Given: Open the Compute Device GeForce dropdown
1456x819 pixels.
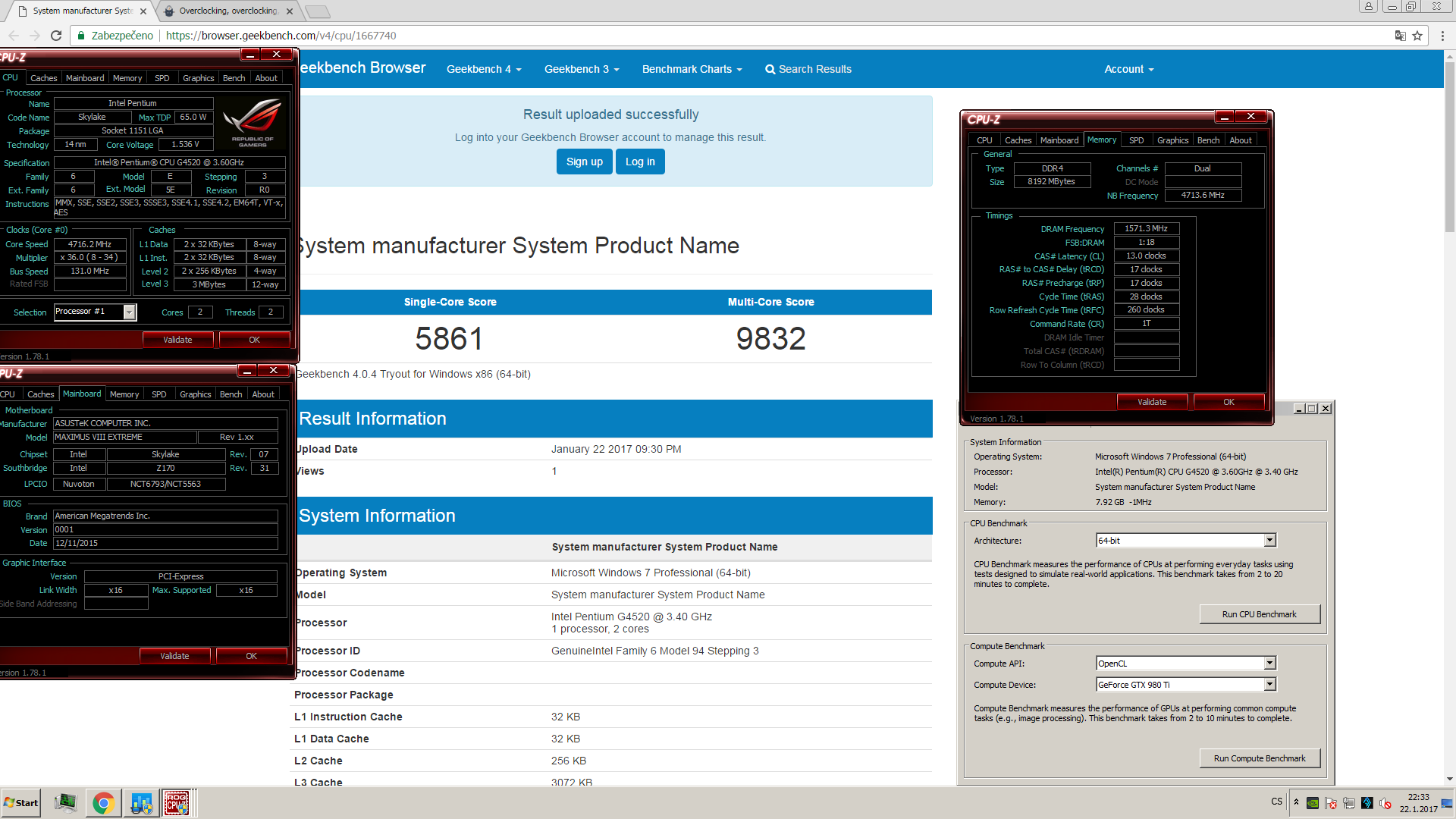Looking at the screenshot, I should (x=1269, y=685).
